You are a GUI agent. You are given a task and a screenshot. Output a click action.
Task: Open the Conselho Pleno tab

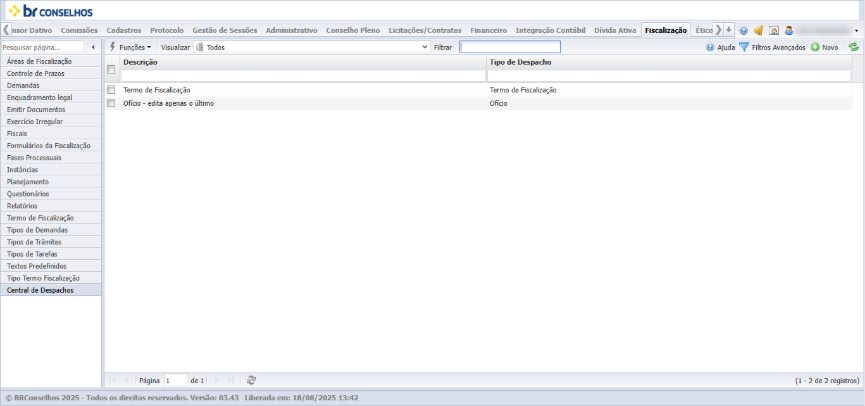[353, 30]
